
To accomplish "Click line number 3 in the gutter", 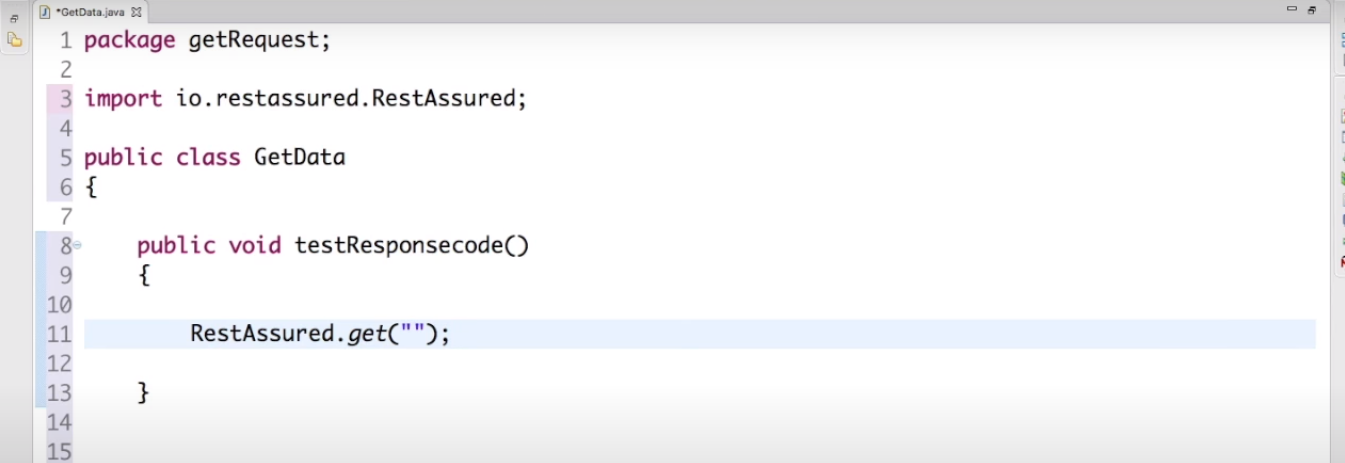I will pyautogui.click(x=65, y=99).
